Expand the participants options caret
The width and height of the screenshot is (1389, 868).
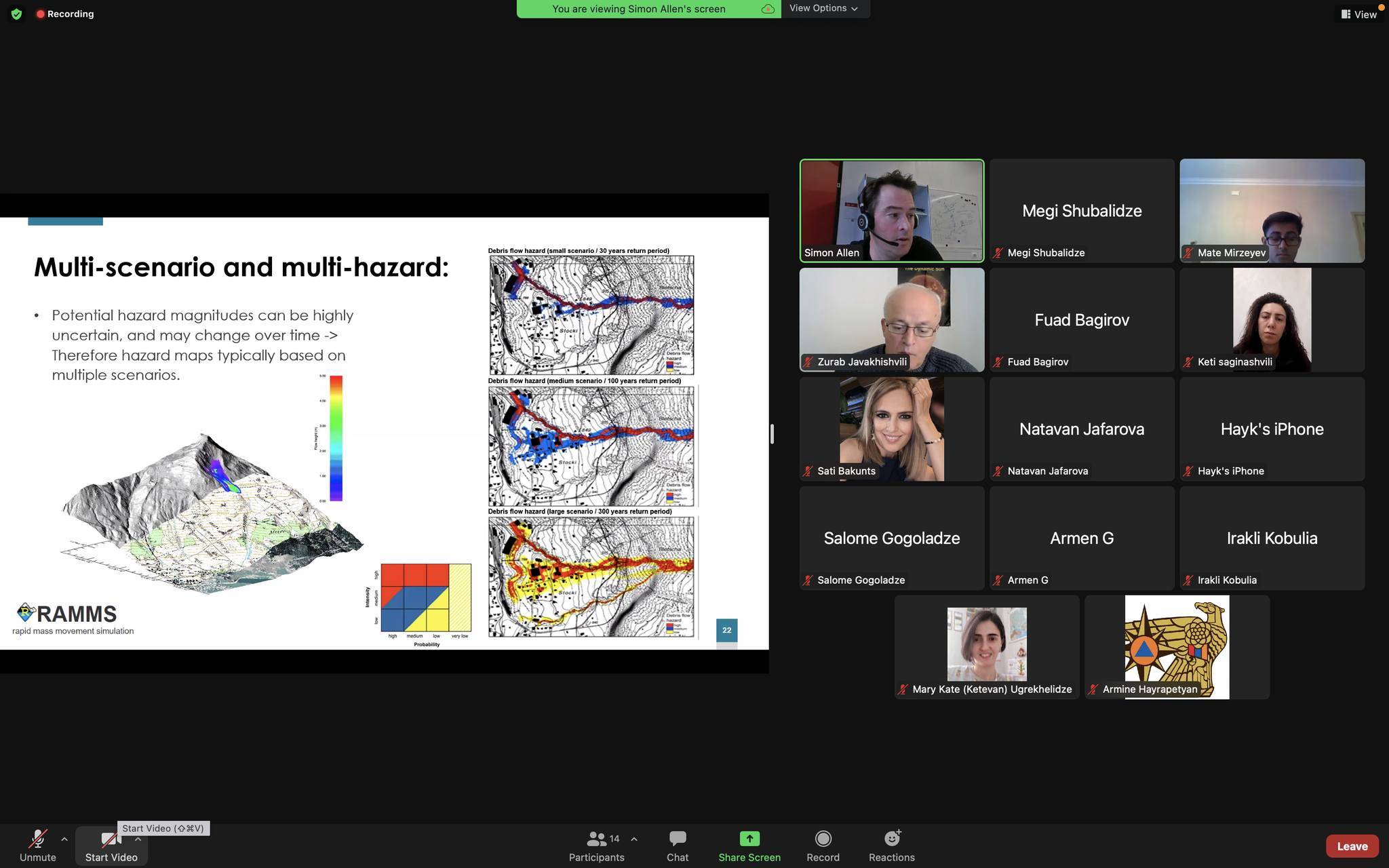pos(633,839)
